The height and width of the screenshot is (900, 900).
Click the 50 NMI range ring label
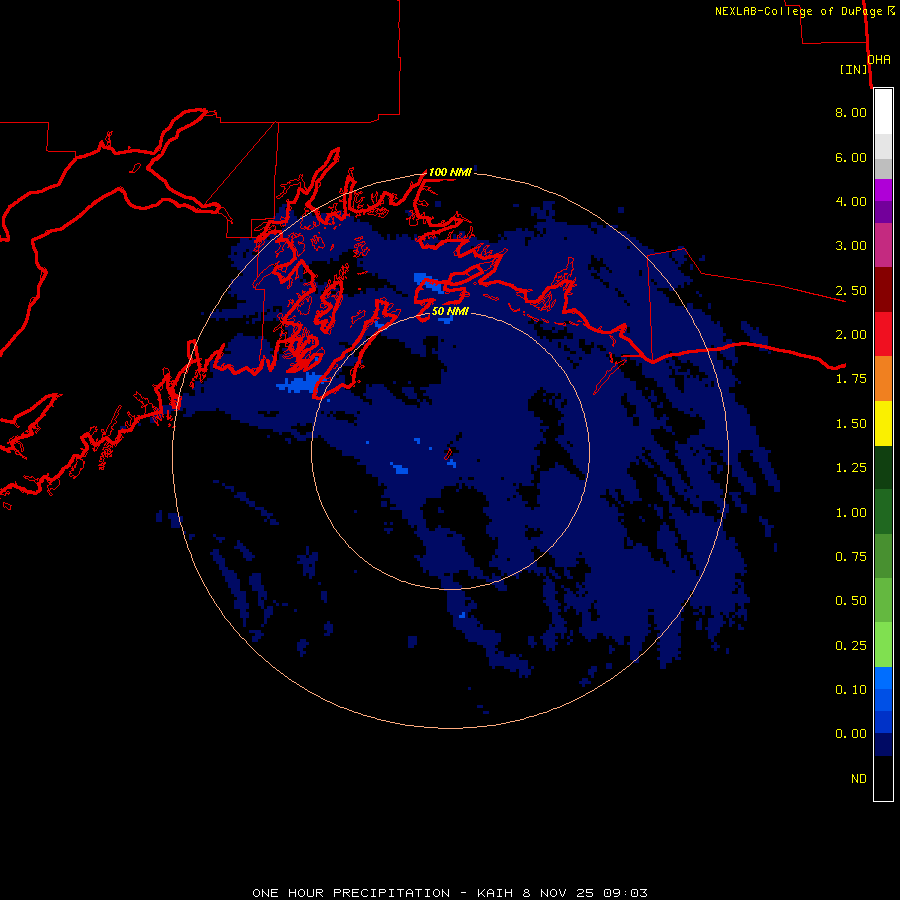click(450, 311)
